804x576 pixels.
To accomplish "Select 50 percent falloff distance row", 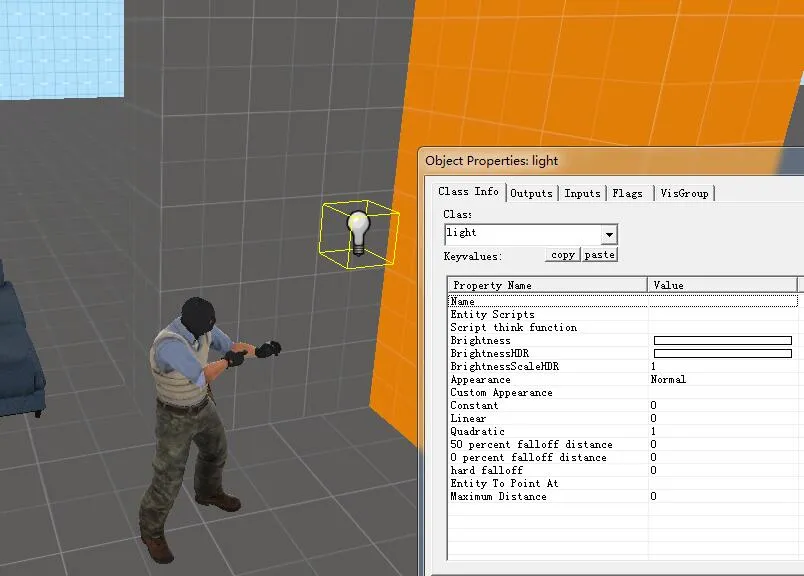I will click(623, 444).
